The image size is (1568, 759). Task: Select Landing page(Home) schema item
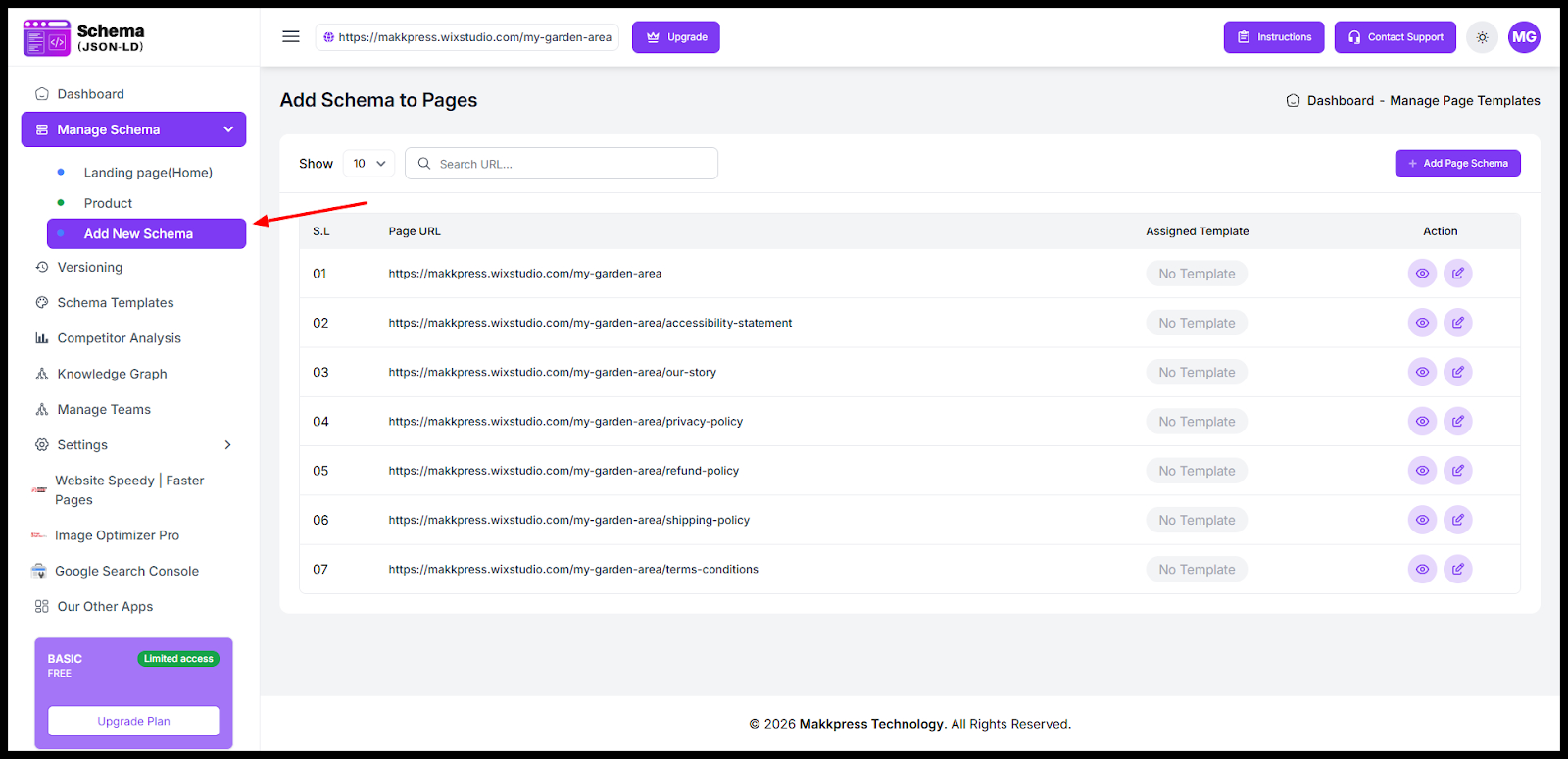click(x=148, y=173)
